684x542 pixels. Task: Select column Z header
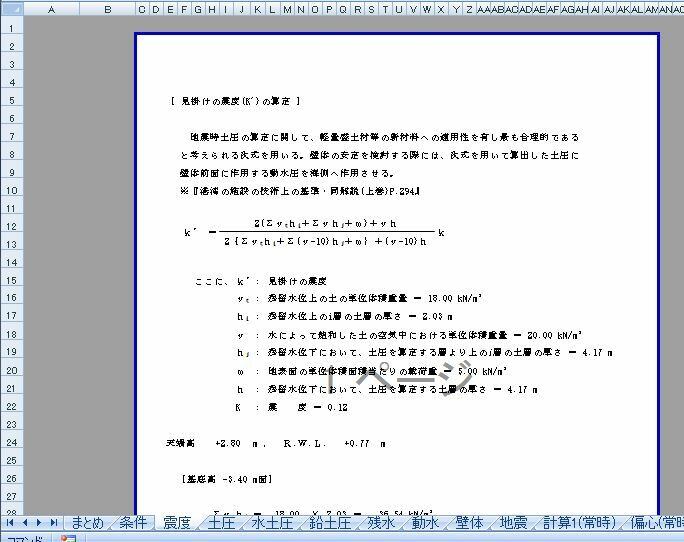click(469, 9)
